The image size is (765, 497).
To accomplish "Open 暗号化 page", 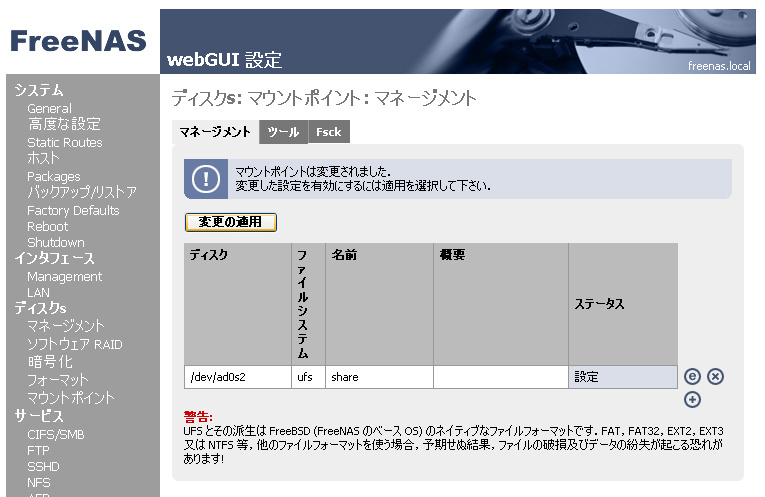I will click(x=50, y=362).
